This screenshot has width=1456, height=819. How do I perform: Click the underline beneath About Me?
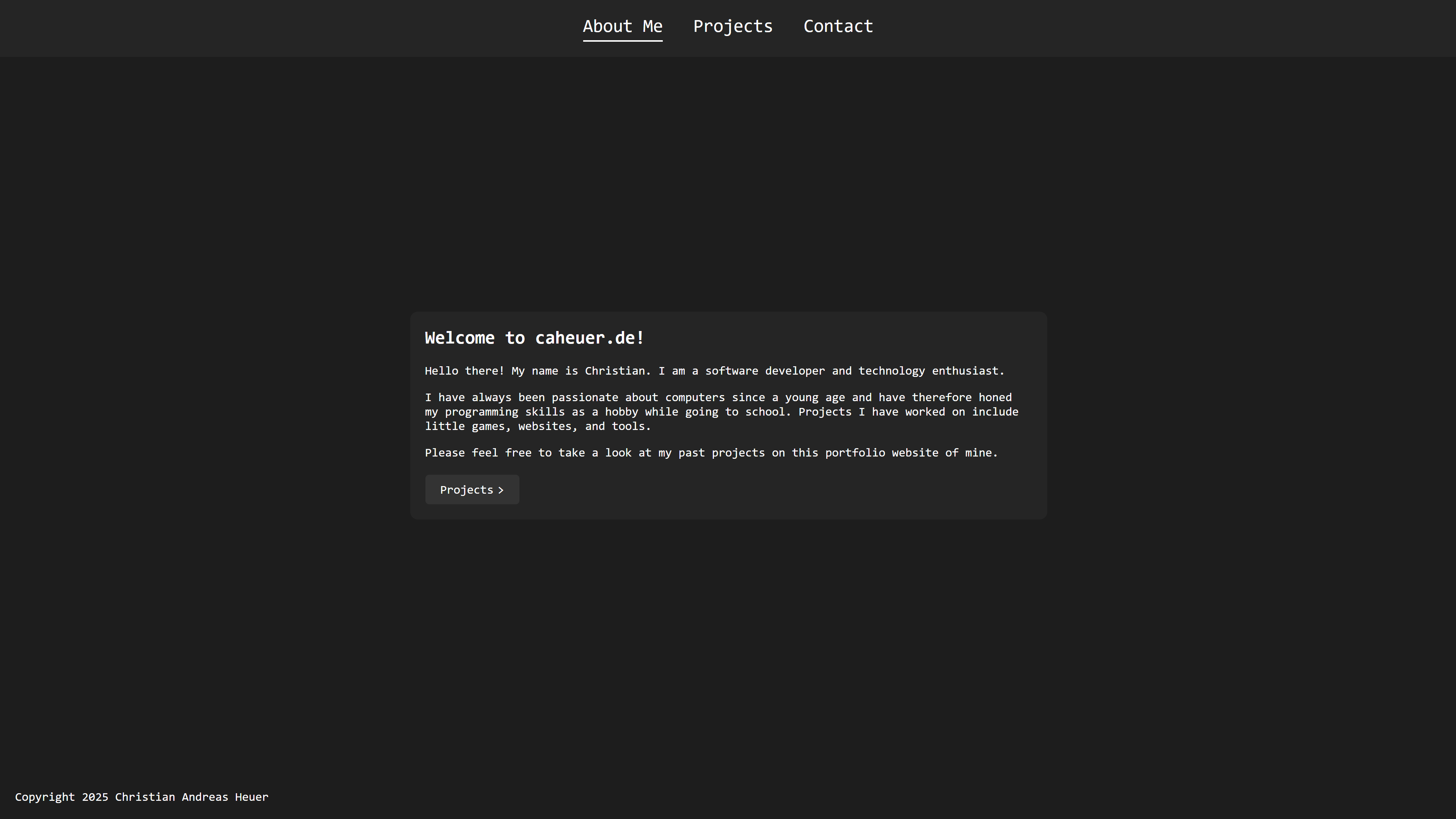point(622,41)
